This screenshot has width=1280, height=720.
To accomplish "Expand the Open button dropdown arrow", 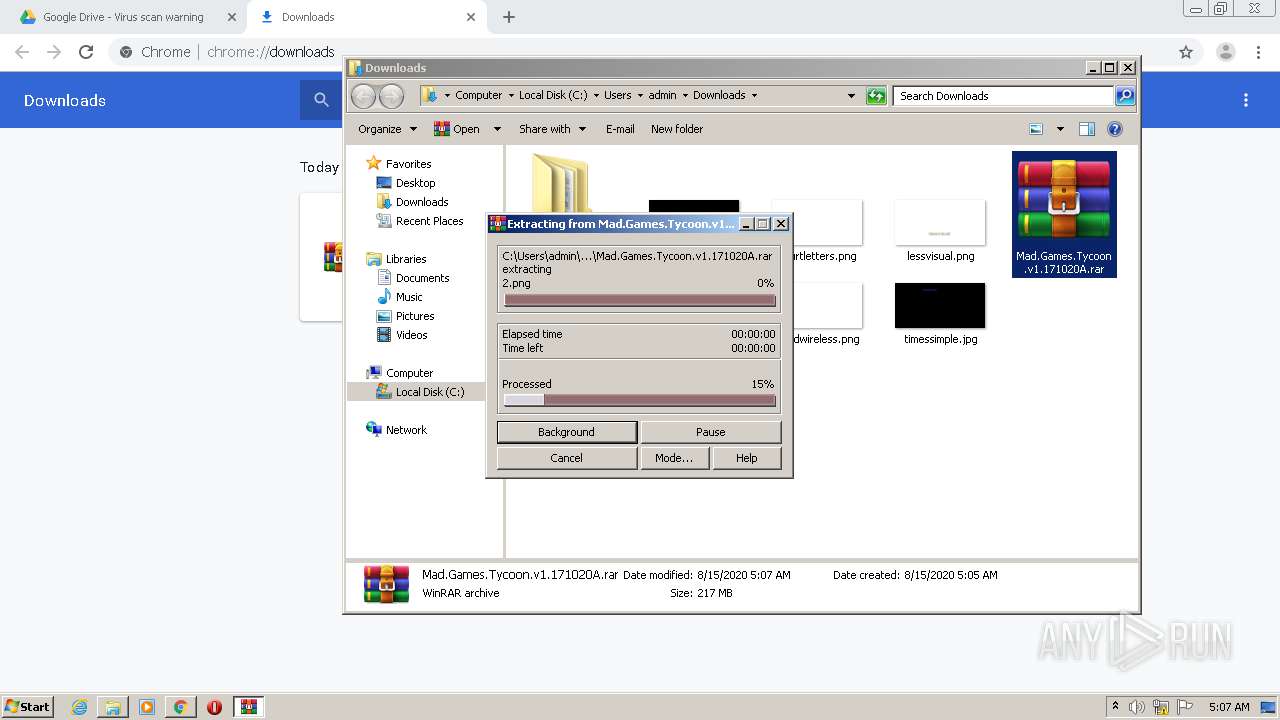I will [x=496, y=129].
